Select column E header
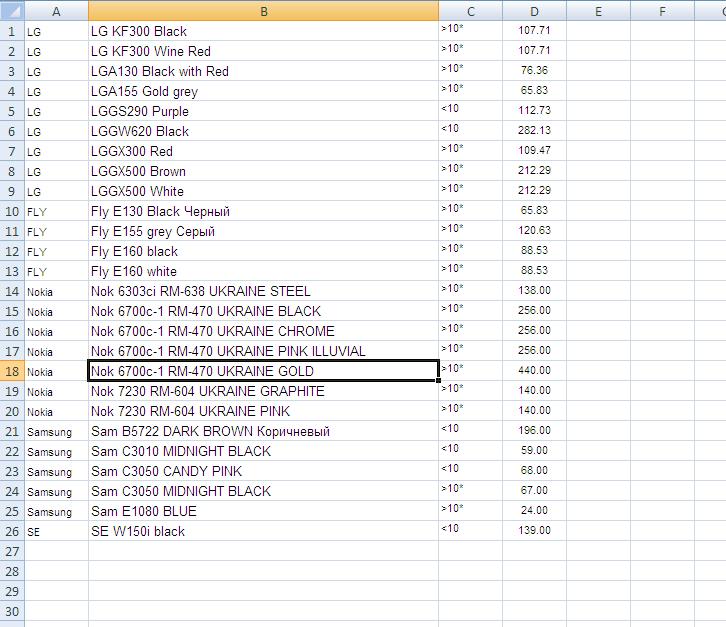The image size is (726, 627). [x=598, y=11]
